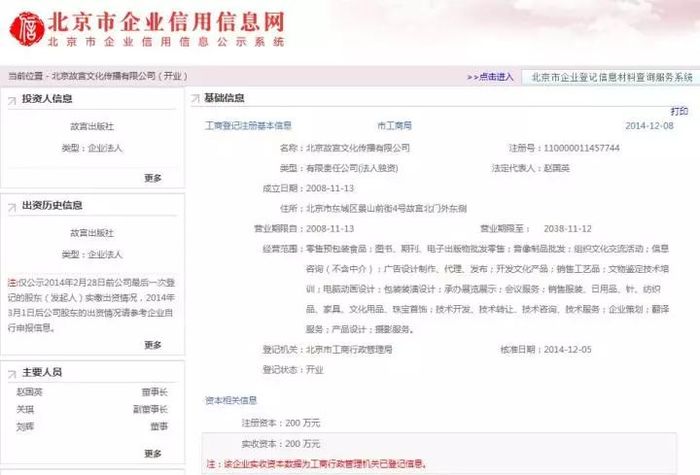
Task: Click the 打印 print link
Action: [679, 111]
